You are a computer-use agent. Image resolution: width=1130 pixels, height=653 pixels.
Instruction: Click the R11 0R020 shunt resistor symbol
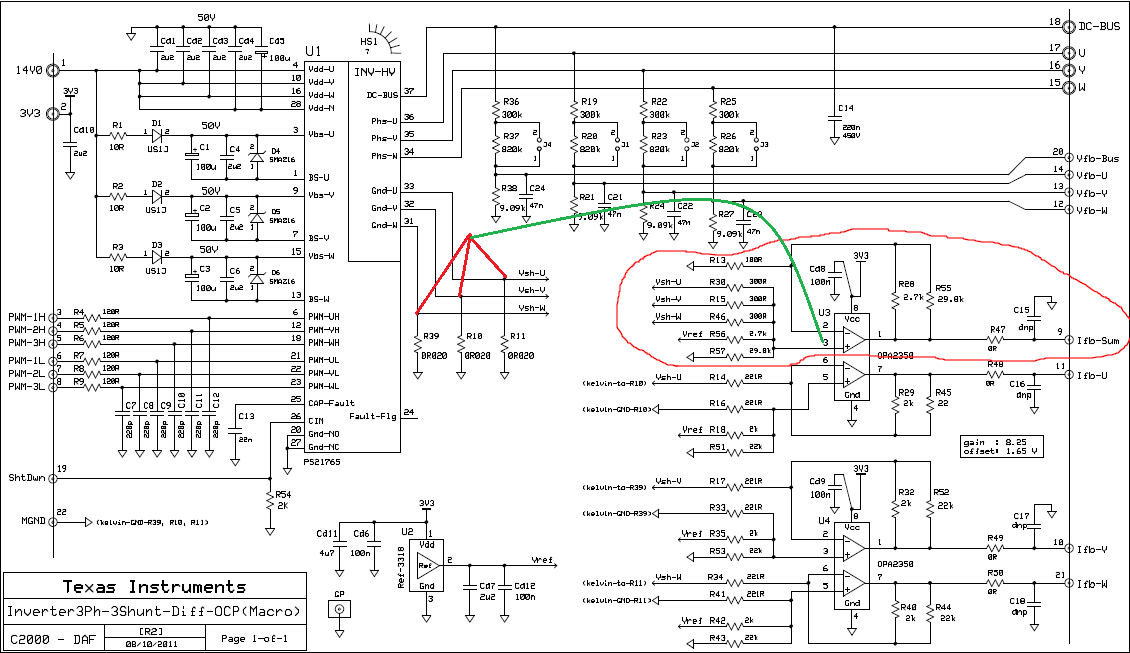[504, 346]
